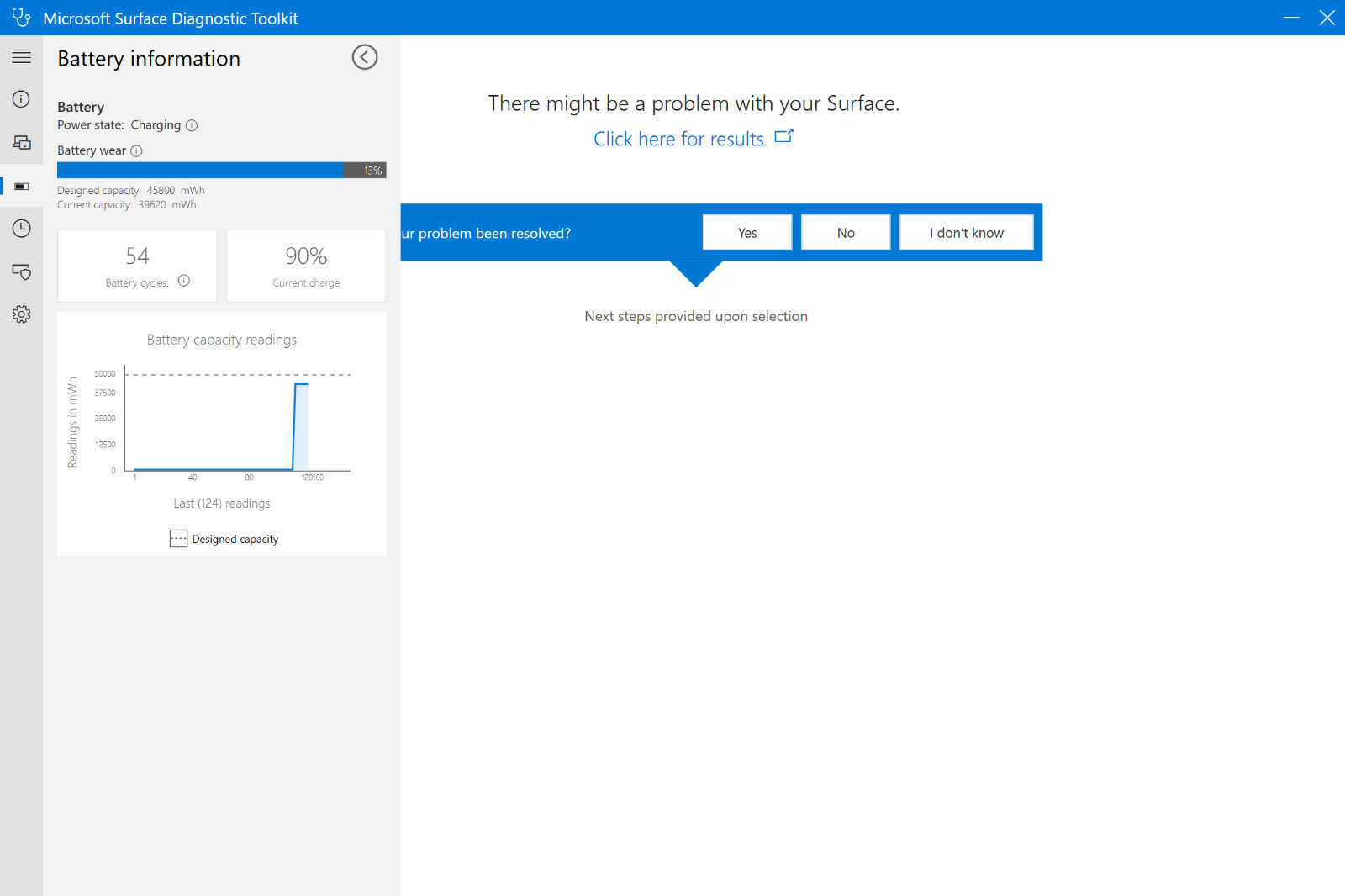Click the Designed capacity 45800 mWh text

pyautogui.click(x=131, y=191)
